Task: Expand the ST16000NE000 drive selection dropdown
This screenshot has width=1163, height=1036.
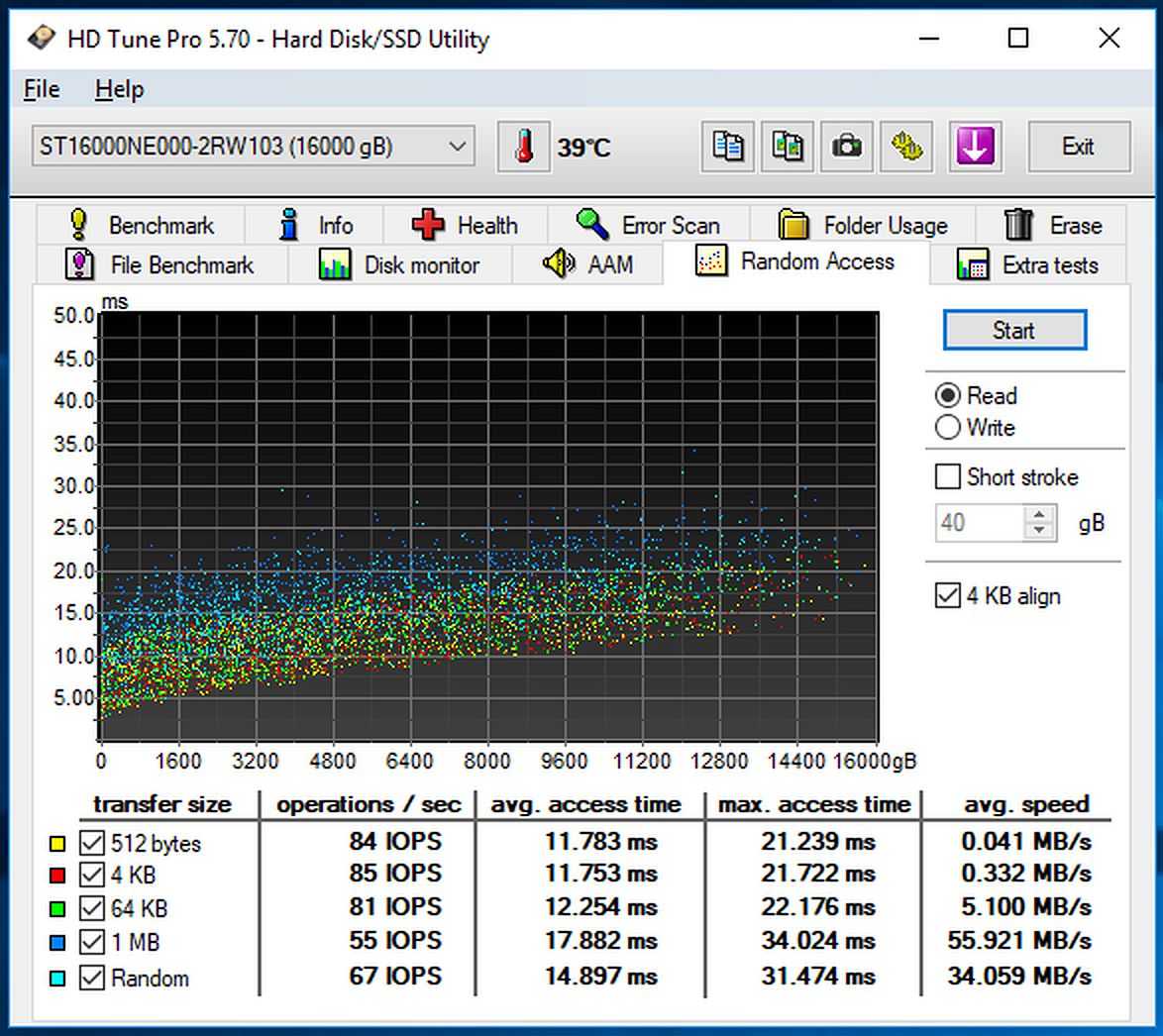Action: (x=457, y=147)
